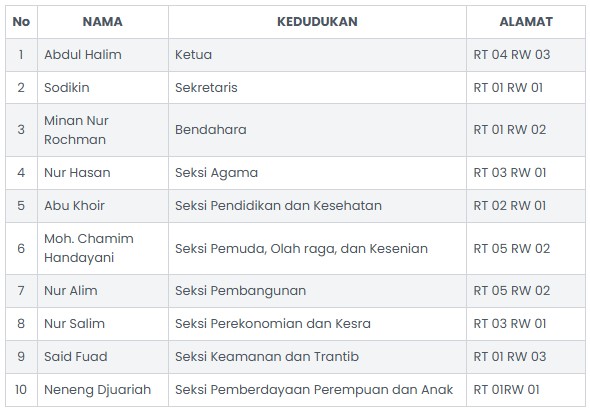The image size is (590, 411).
Task: Click Seksi Perekonomian dan Kesra cell
Action: (x=317, y=324)
